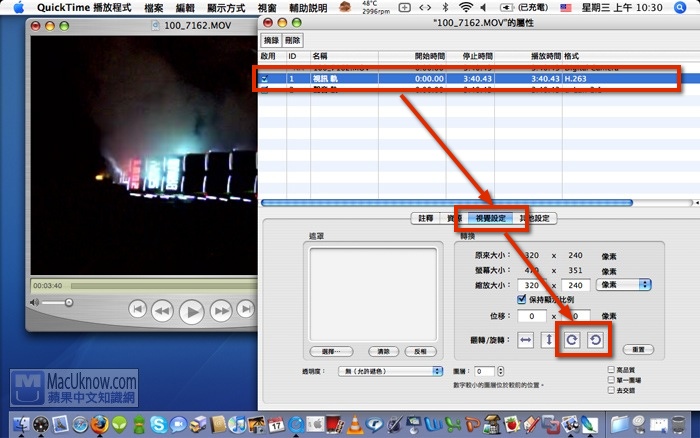Click the player volume slider
700x438 pixels.
[56, 303]
